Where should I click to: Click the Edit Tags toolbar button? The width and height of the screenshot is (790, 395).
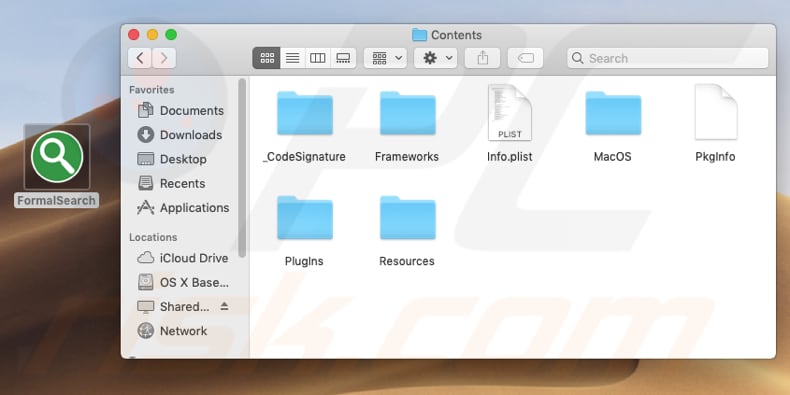(x=525, y=58)
